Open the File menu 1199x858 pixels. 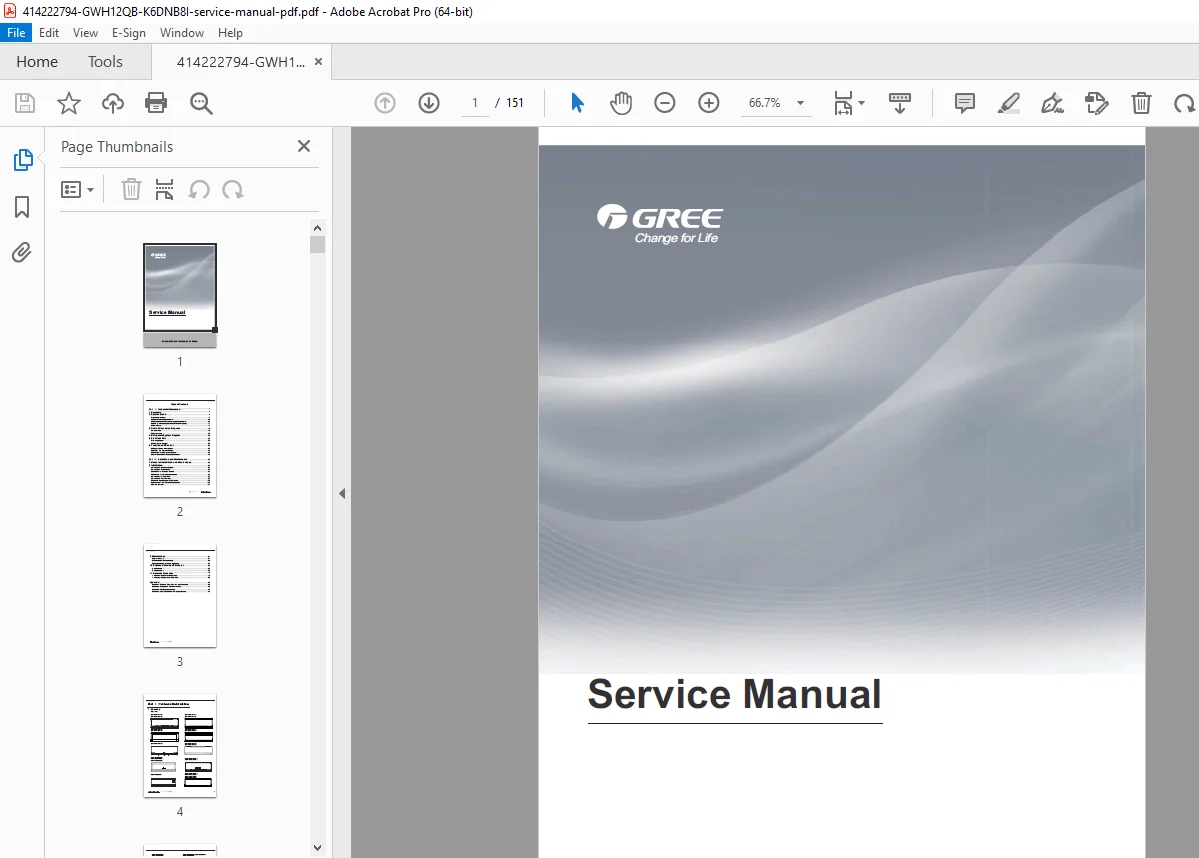point(16,33)
